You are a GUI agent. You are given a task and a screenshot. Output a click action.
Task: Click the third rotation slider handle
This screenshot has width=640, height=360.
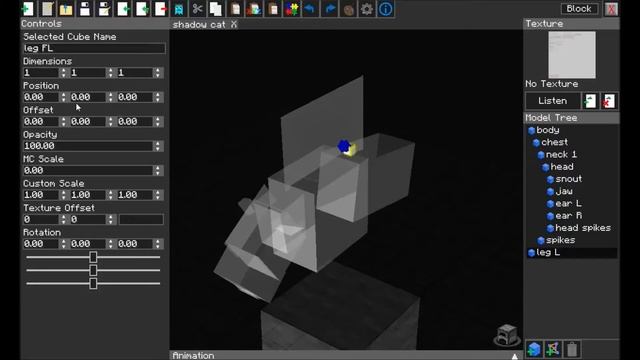click(x=93, y=283)
